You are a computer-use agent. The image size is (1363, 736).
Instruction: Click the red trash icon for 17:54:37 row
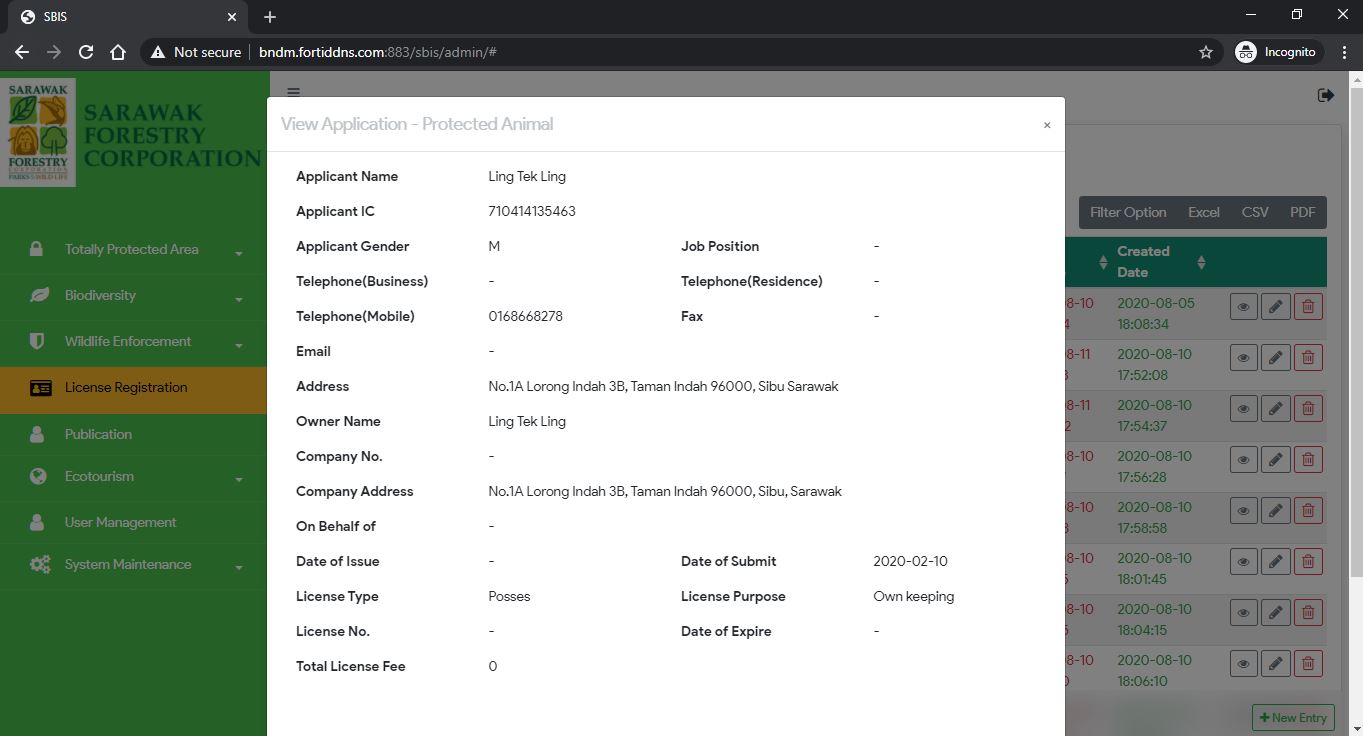[1308, 408]
